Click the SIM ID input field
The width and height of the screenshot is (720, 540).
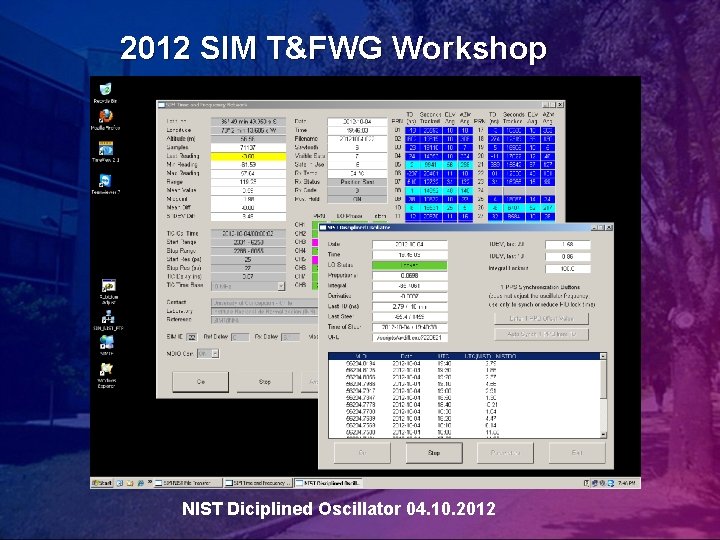pos(191,337)
